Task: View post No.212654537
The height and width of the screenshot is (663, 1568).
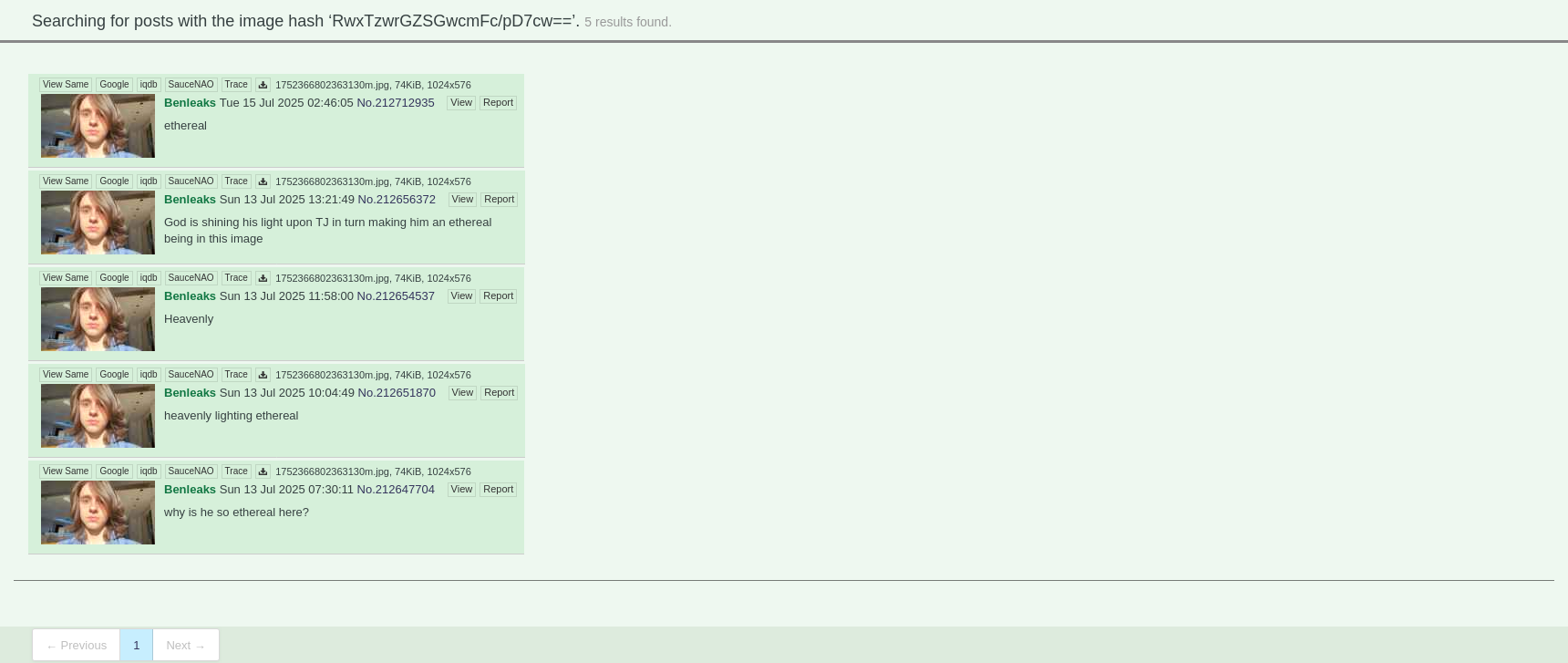Action: point(461,296)
